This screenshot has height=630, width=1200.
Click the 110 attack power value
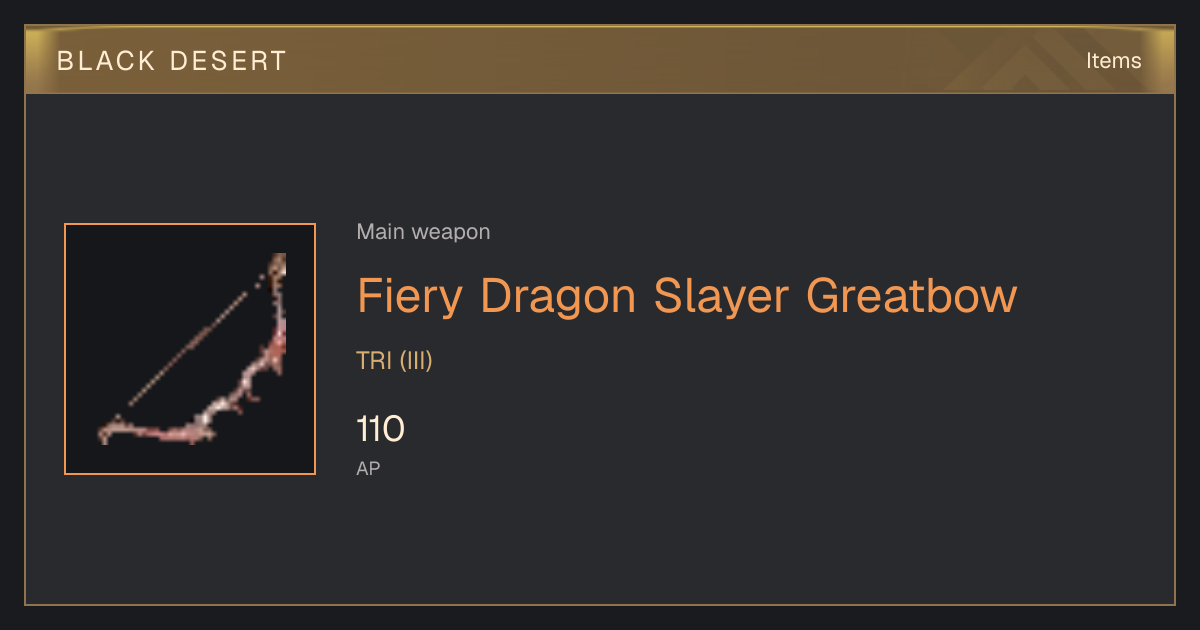click(x=380, y=430)
